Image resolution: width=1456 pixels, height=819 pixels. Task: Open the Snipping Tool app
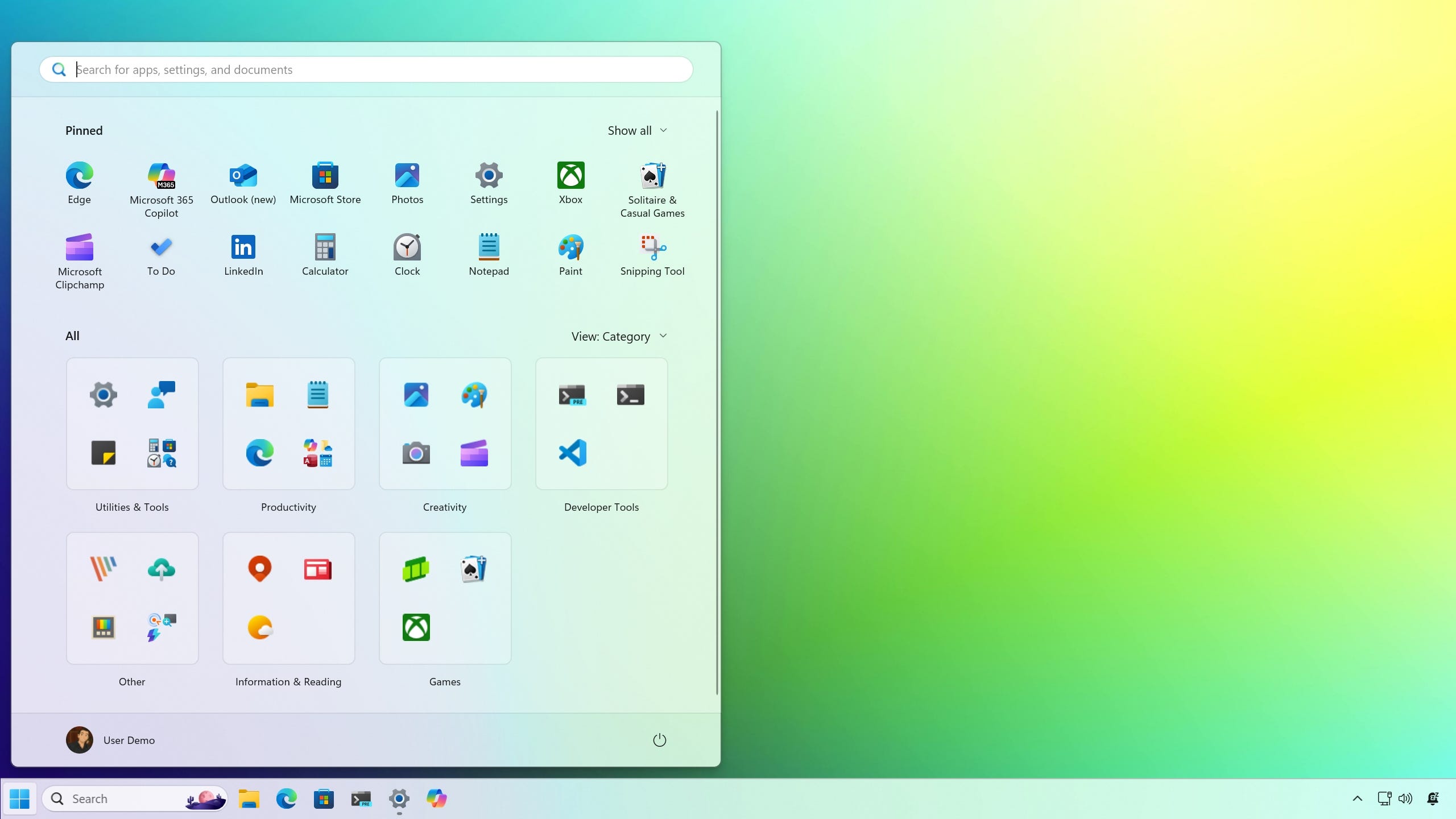point(652,248)
